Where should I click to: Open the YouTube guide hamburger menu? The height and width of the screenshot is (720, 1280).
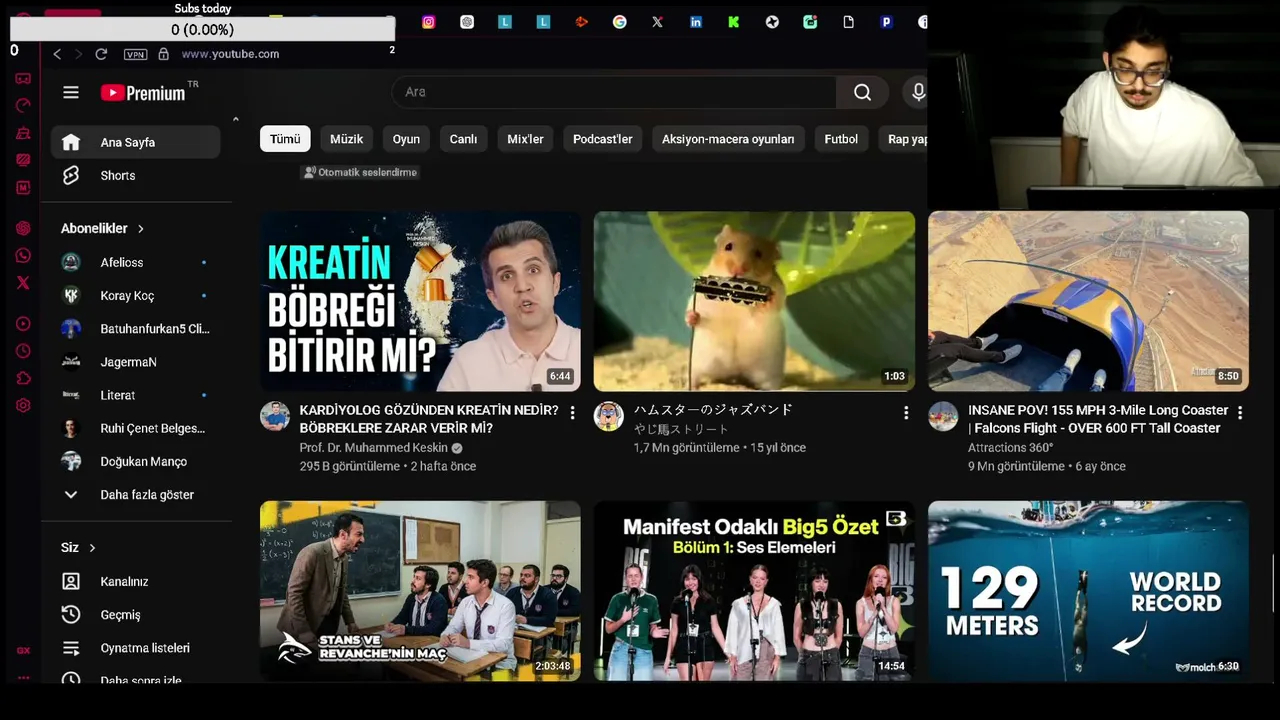point(71,93)
